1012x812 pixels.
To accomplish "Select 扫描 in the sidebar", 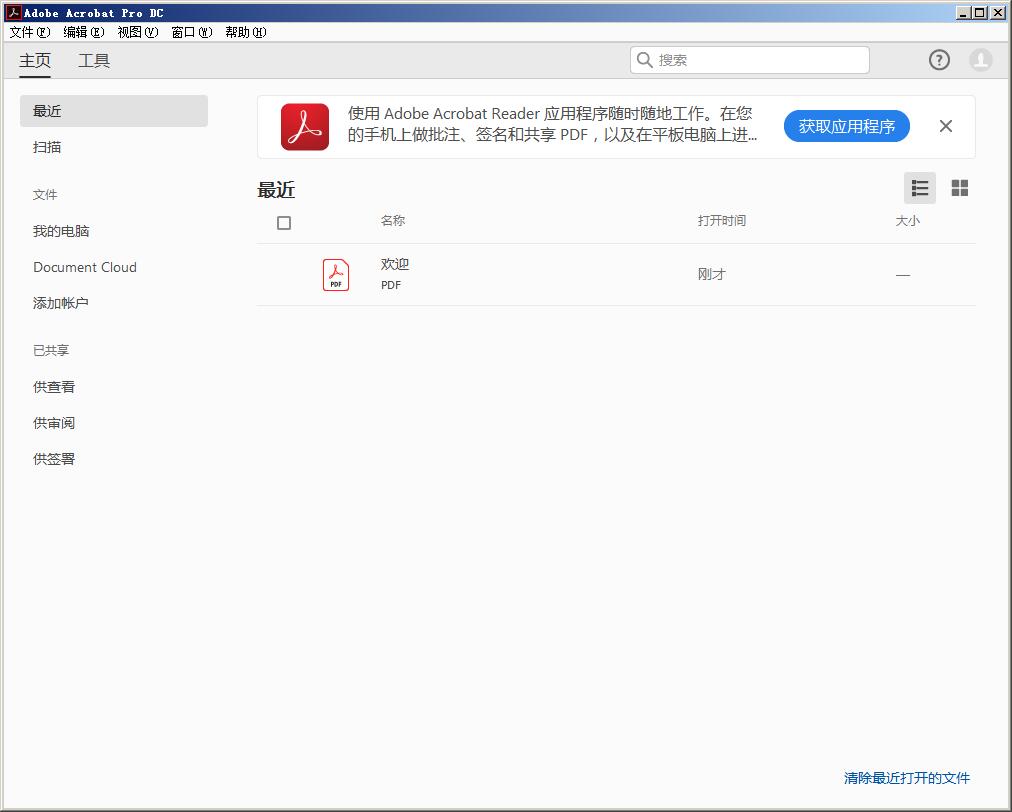I will click(x=47, y=147).
